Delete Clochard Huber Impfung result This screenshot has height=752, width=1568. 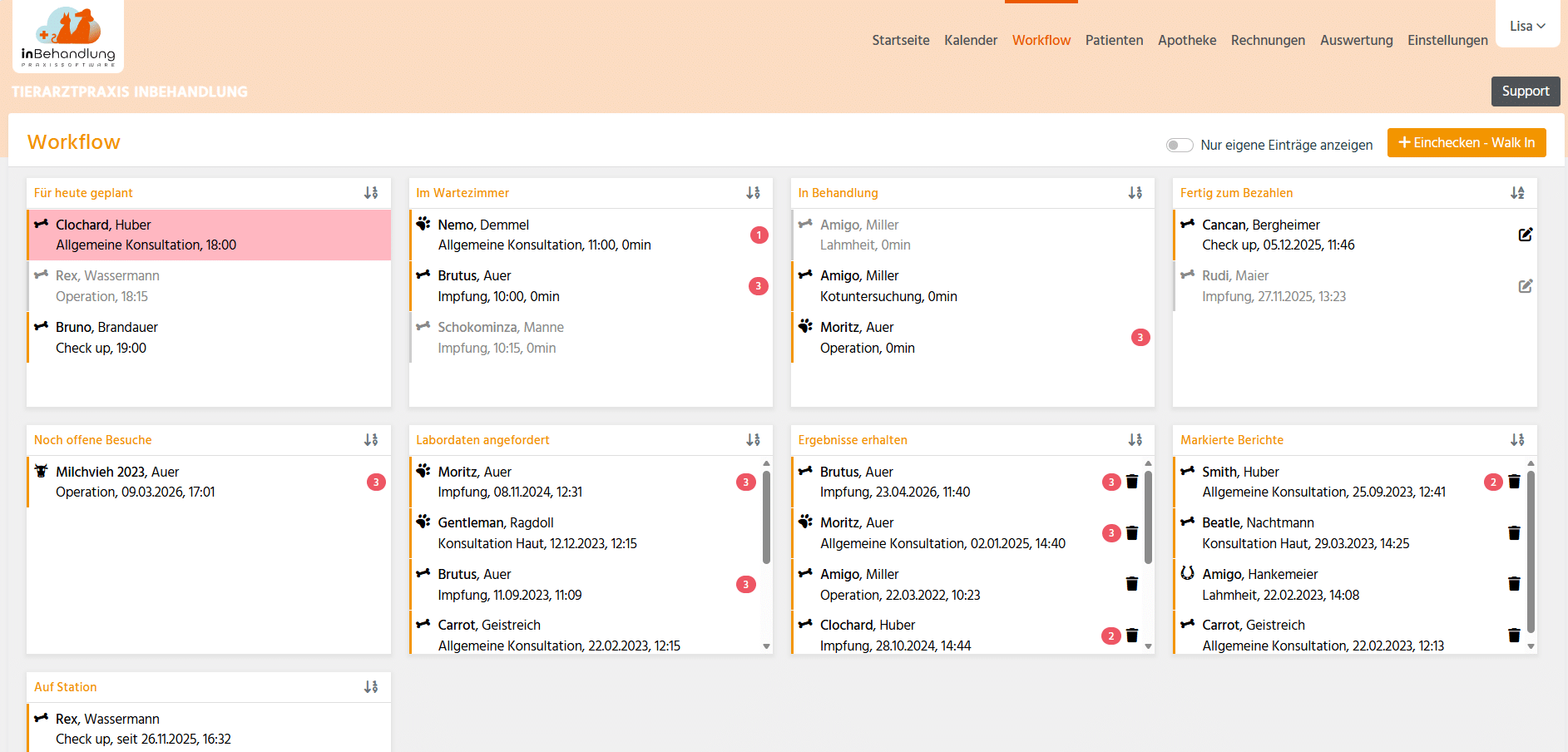1132,636
